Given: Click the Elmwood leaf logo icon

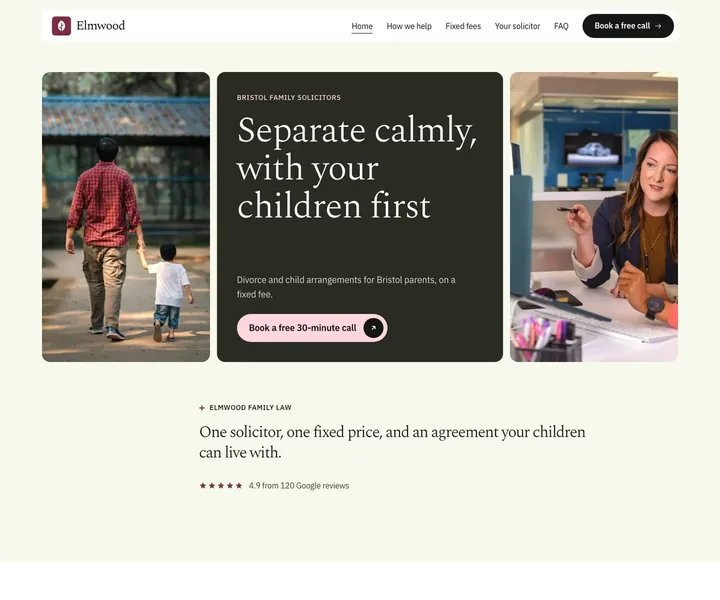Looking at the screenshot, I should tap(62, 26).
